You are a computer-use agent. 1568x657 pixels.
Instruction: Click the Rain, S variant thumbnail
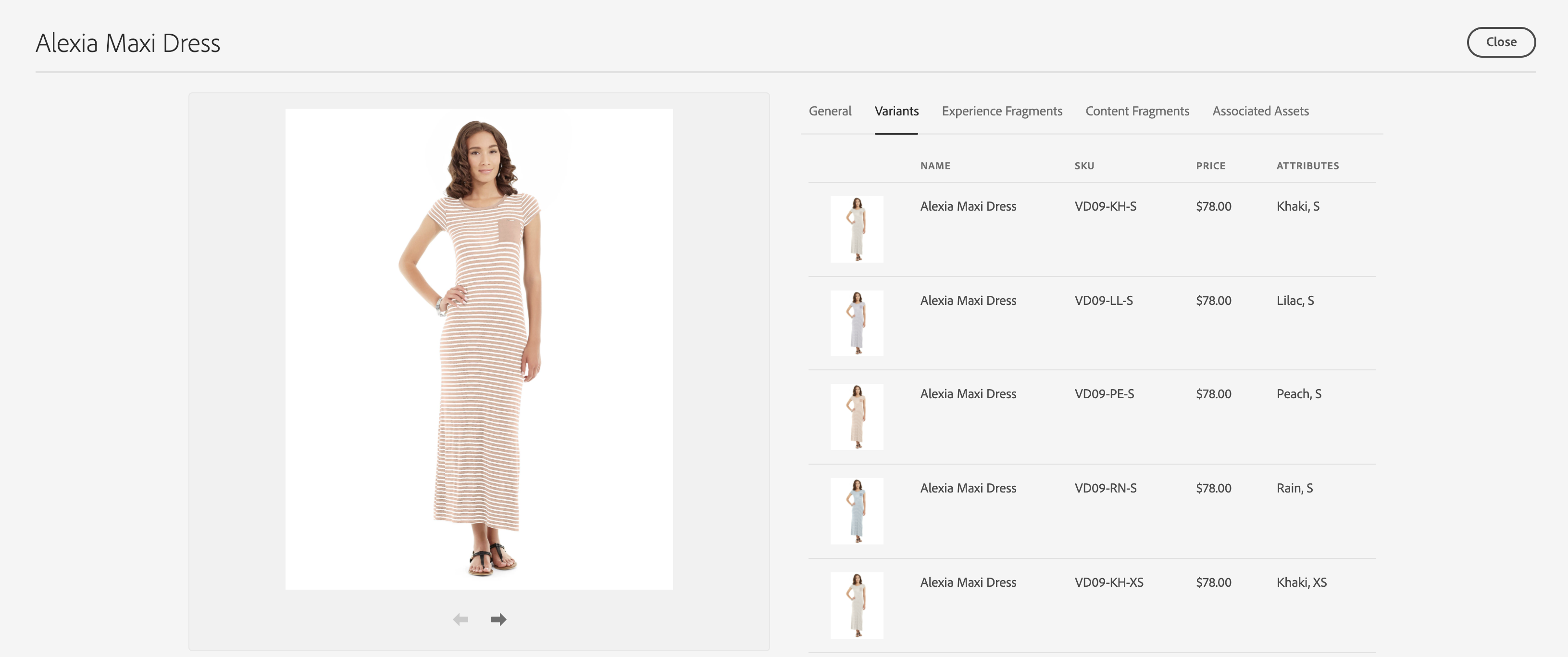coord(857,510)
